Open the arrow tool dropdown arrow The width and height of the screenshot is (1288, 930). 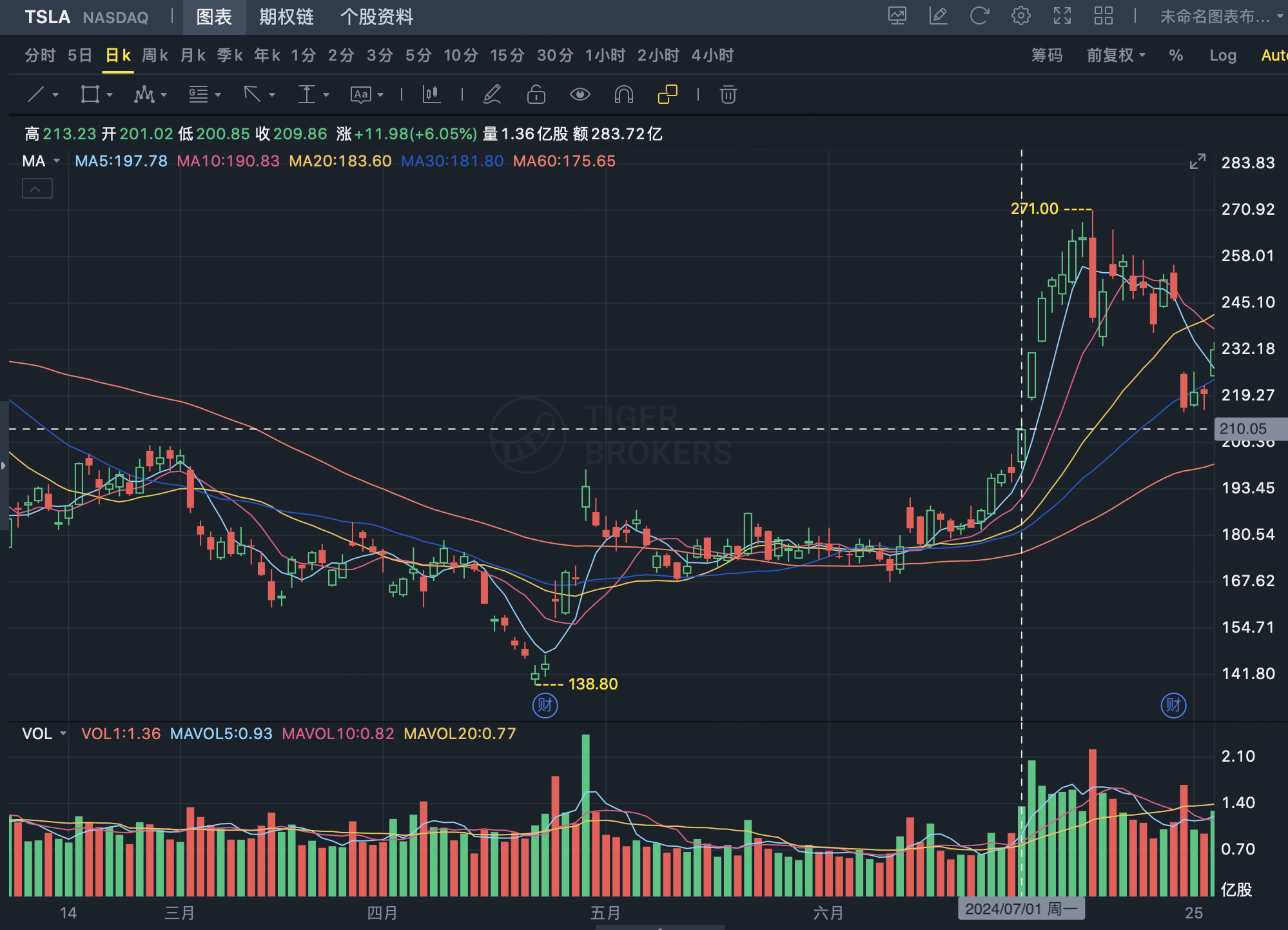coord(272,95)
